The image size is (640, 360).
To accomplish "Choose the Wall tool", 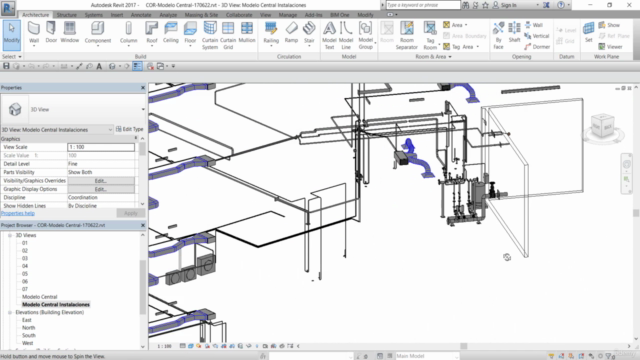I will pos(34,33).
